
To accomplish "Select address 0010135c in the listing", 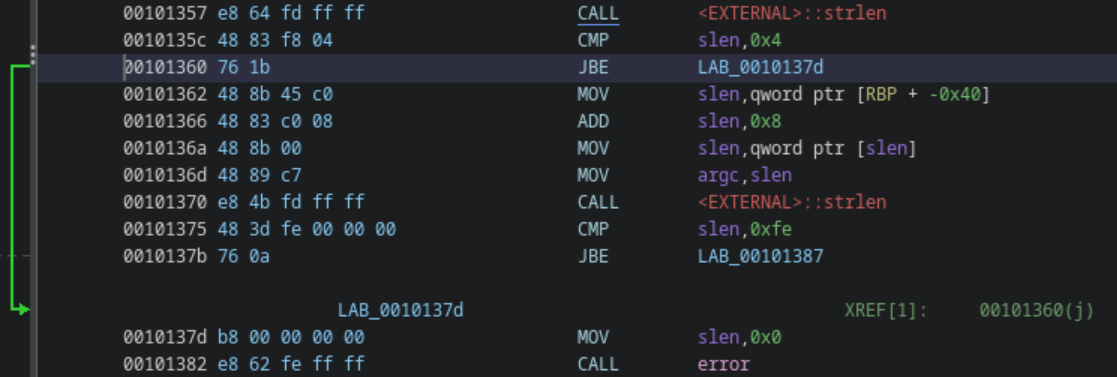I will (x=165, y=41).
